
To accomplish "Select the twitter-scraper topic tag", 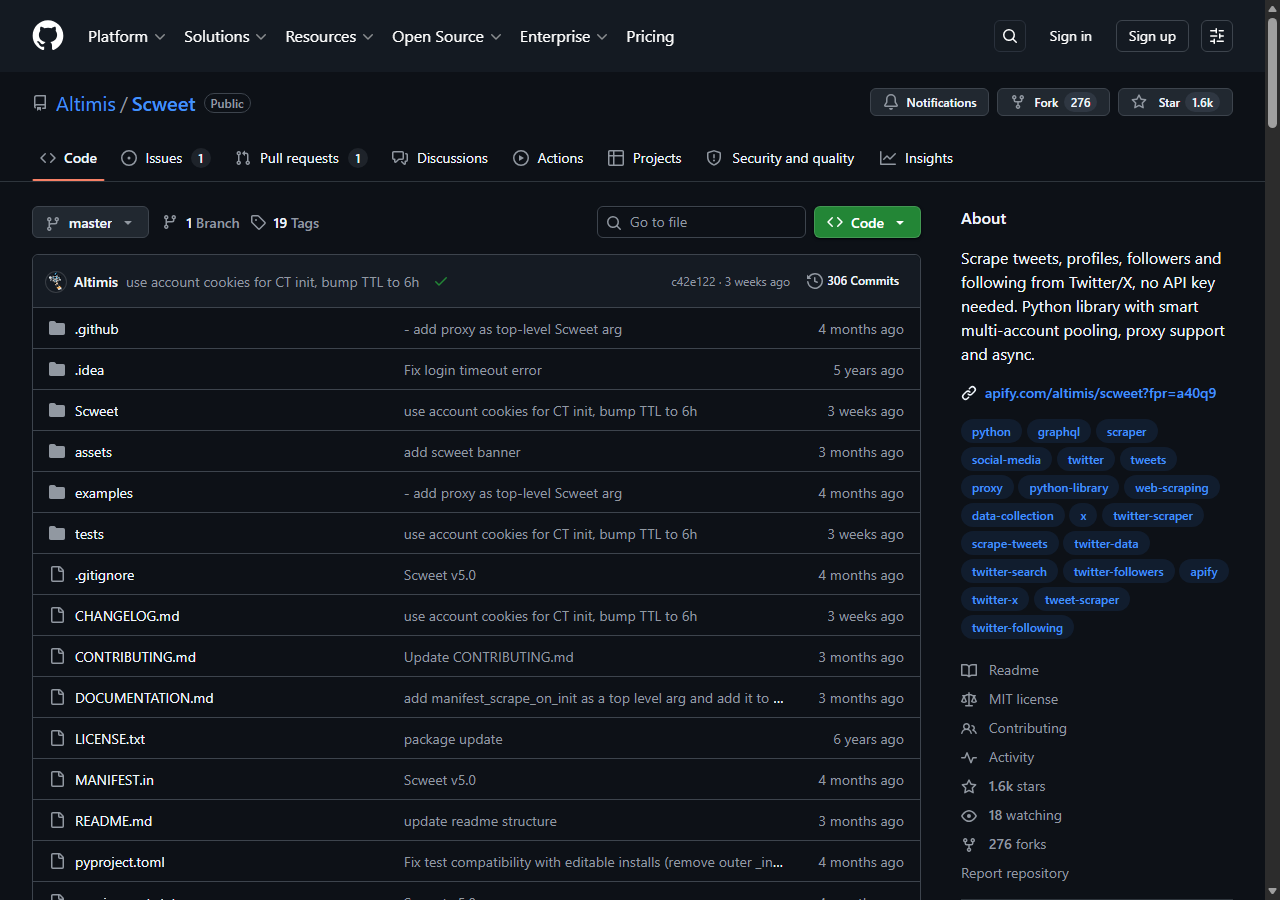I will [1153, 516].
